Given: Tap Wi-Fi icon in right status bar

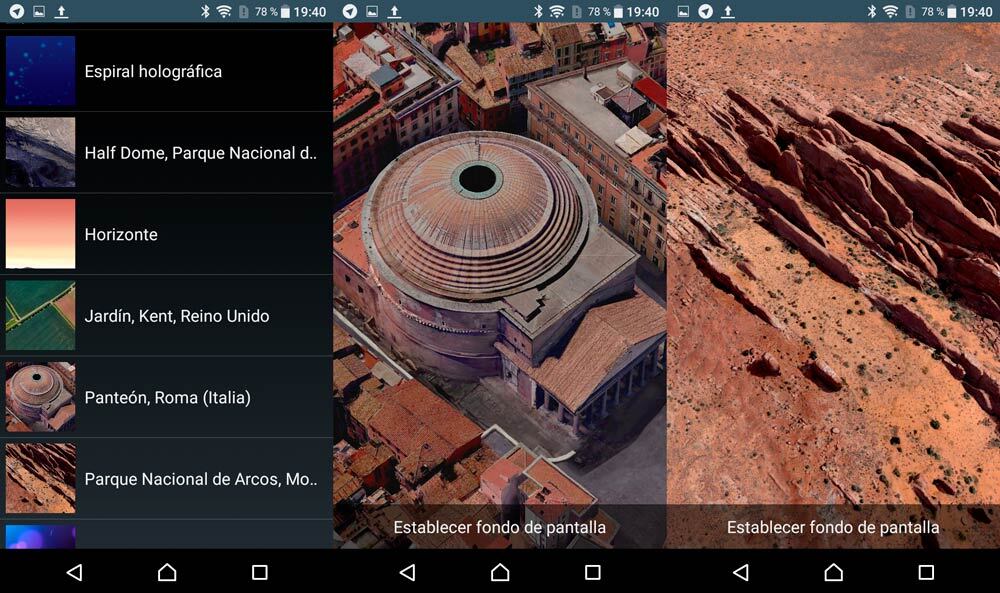Looking at the screenshot, I should pyautogui.click(x=890, y=11).
